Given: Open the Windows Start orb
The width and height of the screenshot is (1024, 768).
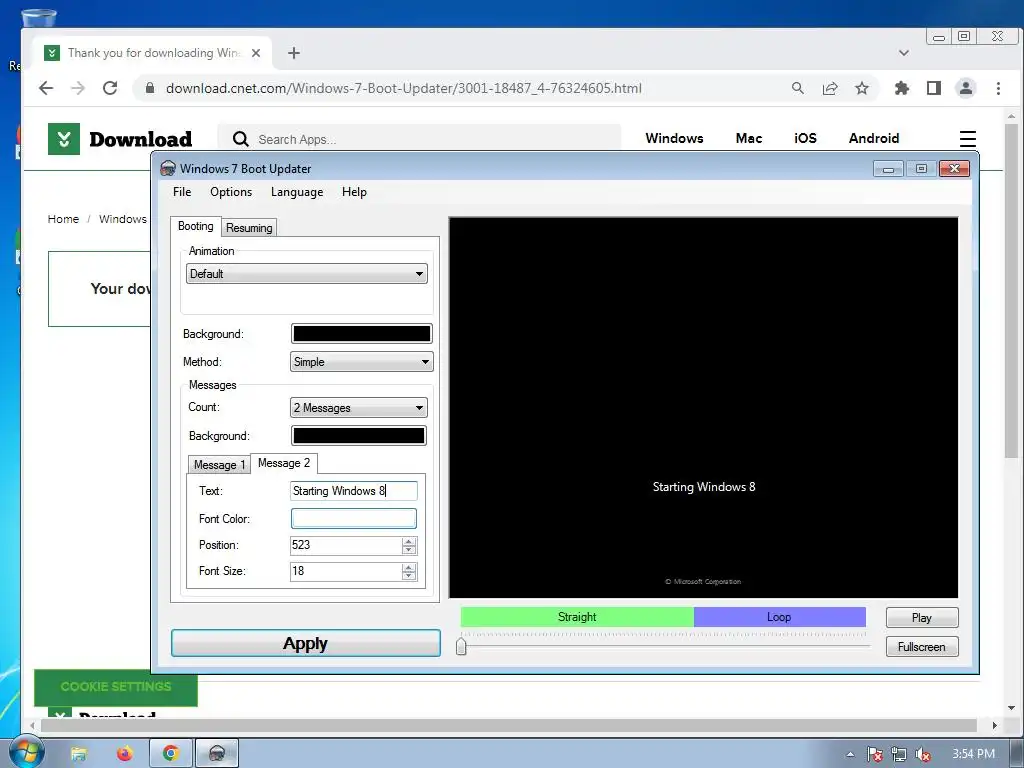Looking at the screenshot, I should click(x=27, y=753).
